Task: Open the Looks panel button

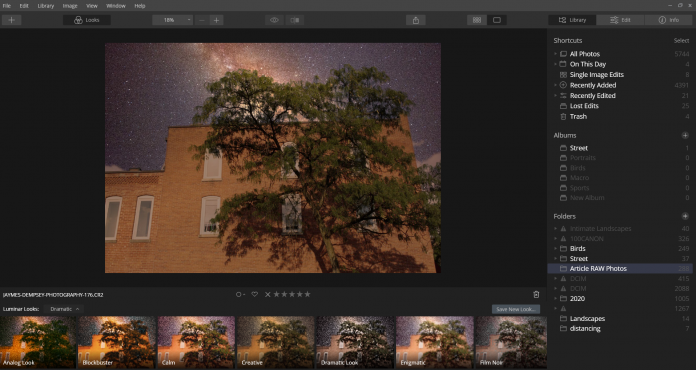Action: [87, 20]
